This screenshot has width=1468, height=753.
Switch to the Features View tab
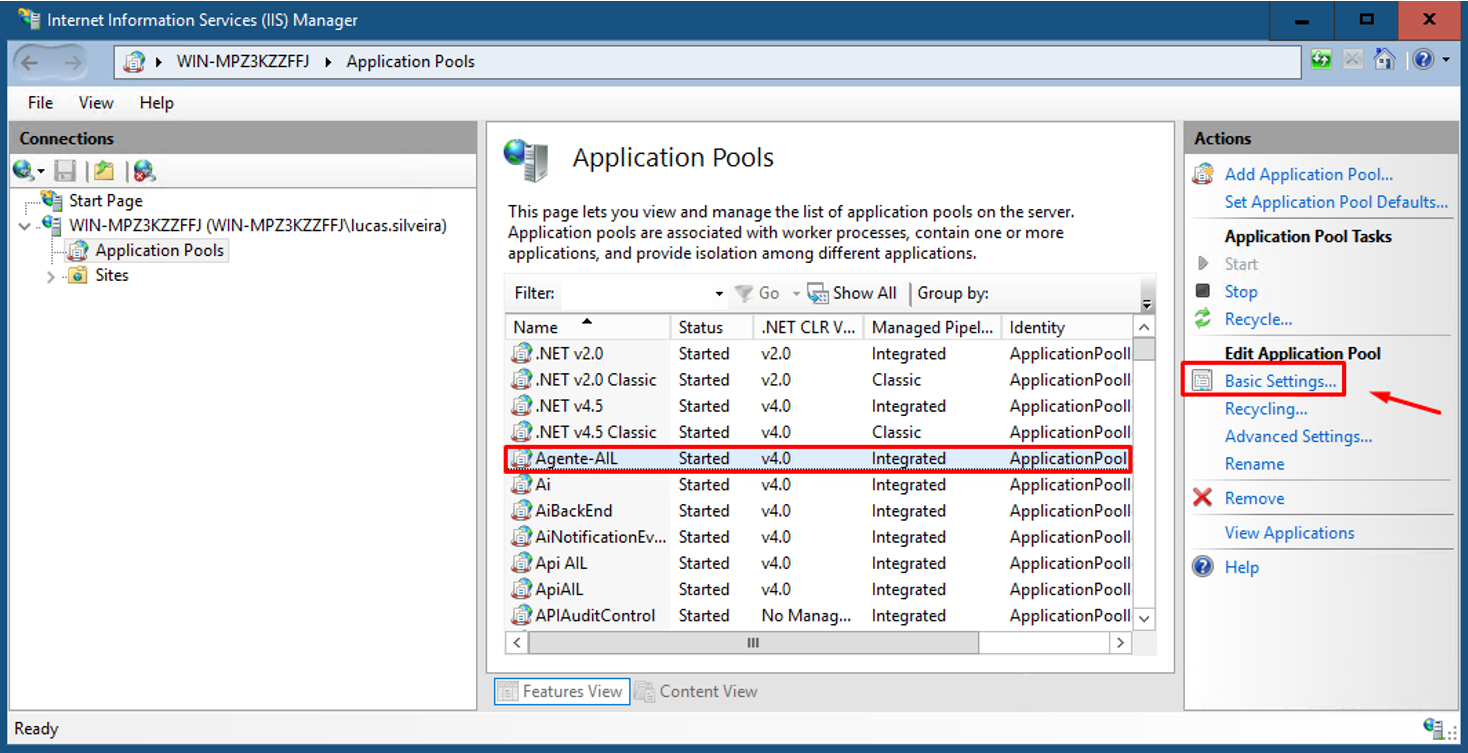click(x=562, y=691)
